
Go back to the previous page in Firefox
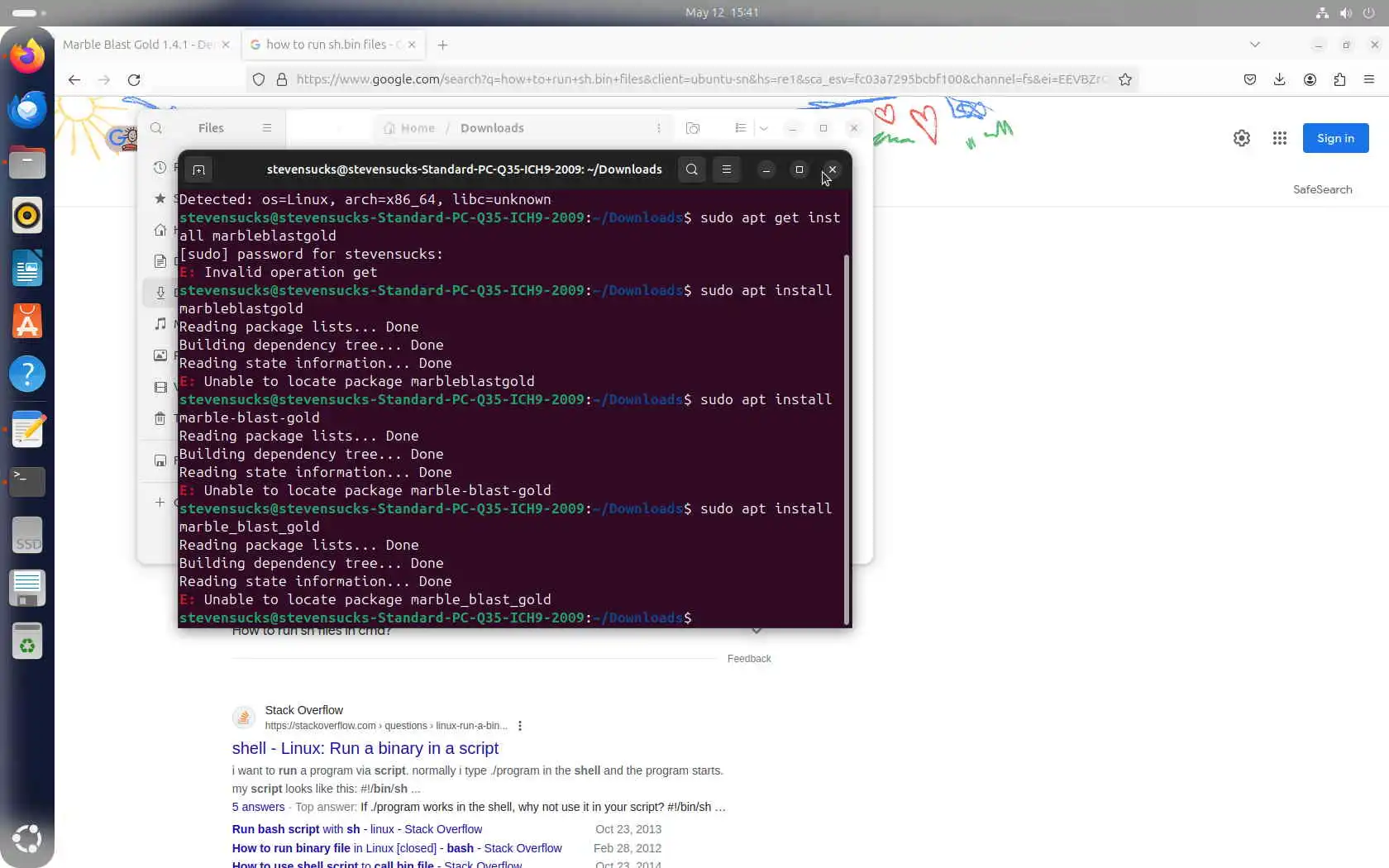pyautogui.click(x=74, y=79)
